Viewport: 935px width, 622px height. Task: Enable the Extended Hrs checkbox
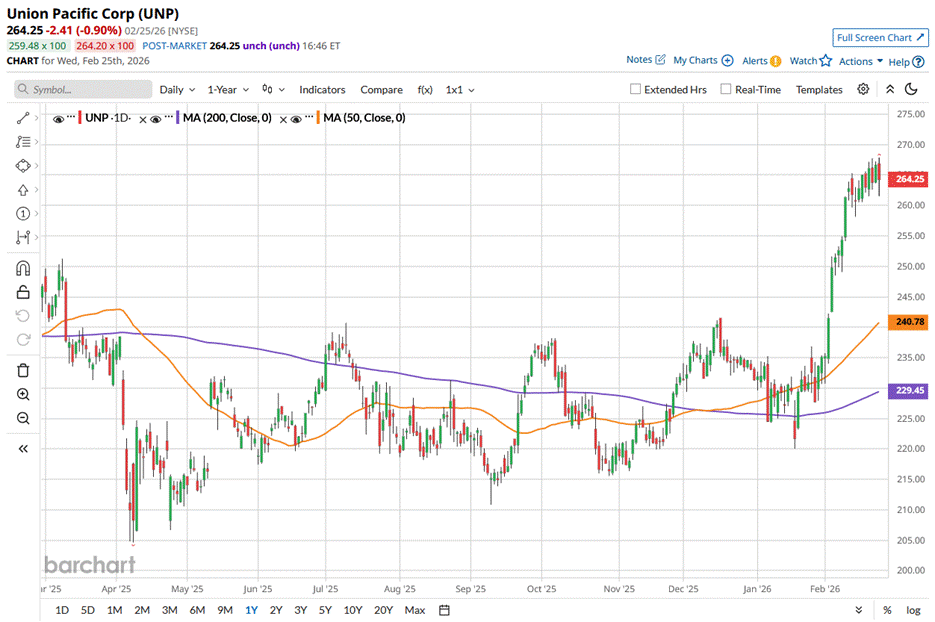tap(636, 89)
